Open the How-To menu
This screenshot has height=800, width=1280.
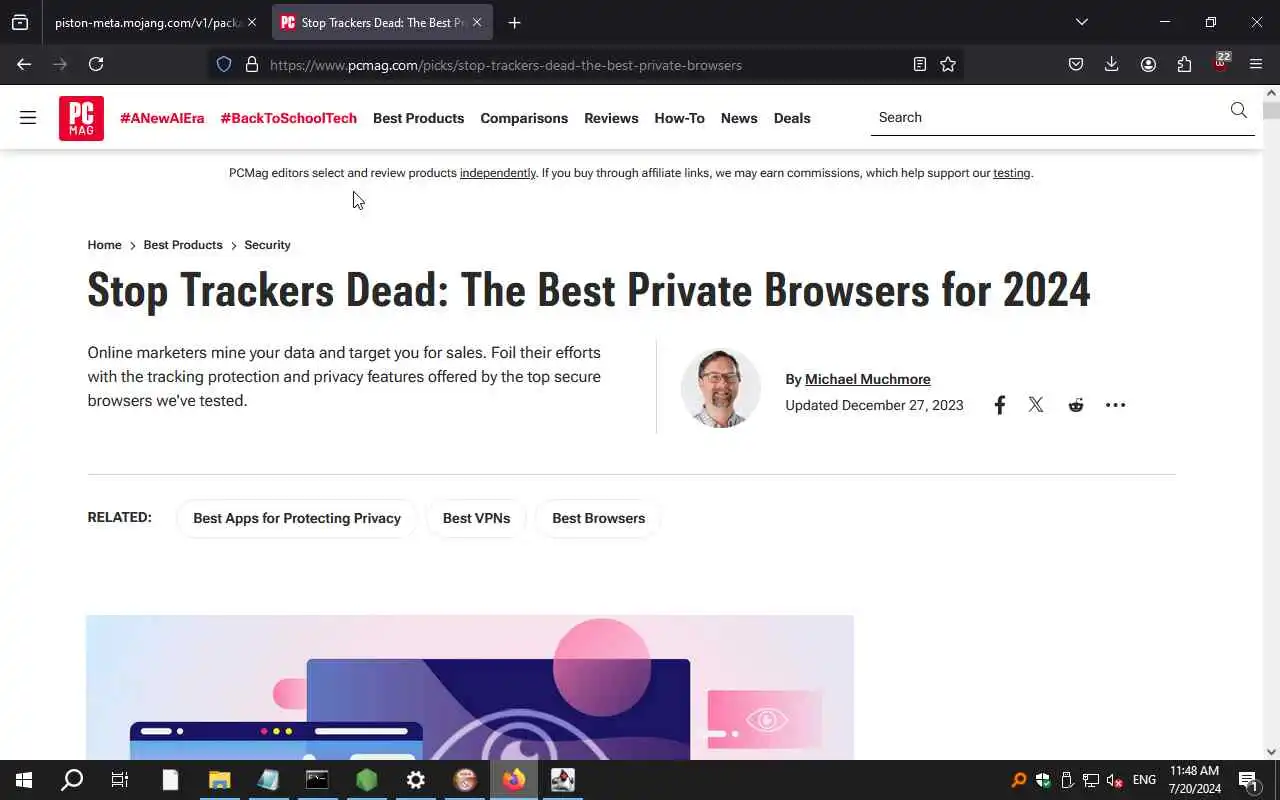pos(679,118)
